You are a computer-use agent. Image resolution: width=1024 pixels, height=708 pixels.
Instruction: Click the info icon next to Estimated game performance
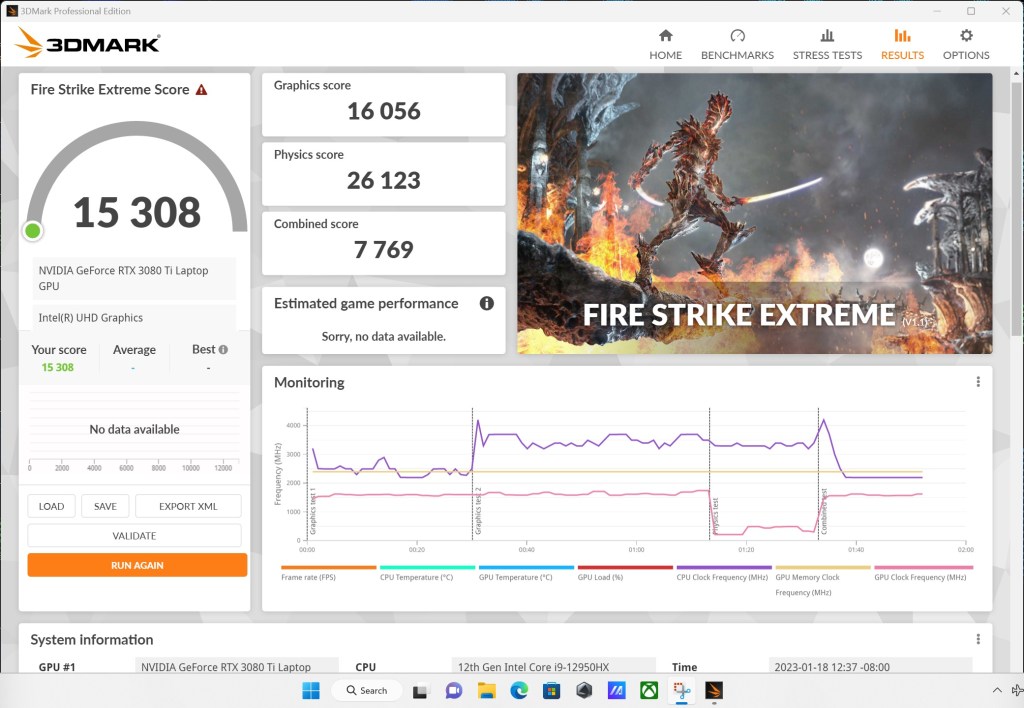tap(487, 303)
